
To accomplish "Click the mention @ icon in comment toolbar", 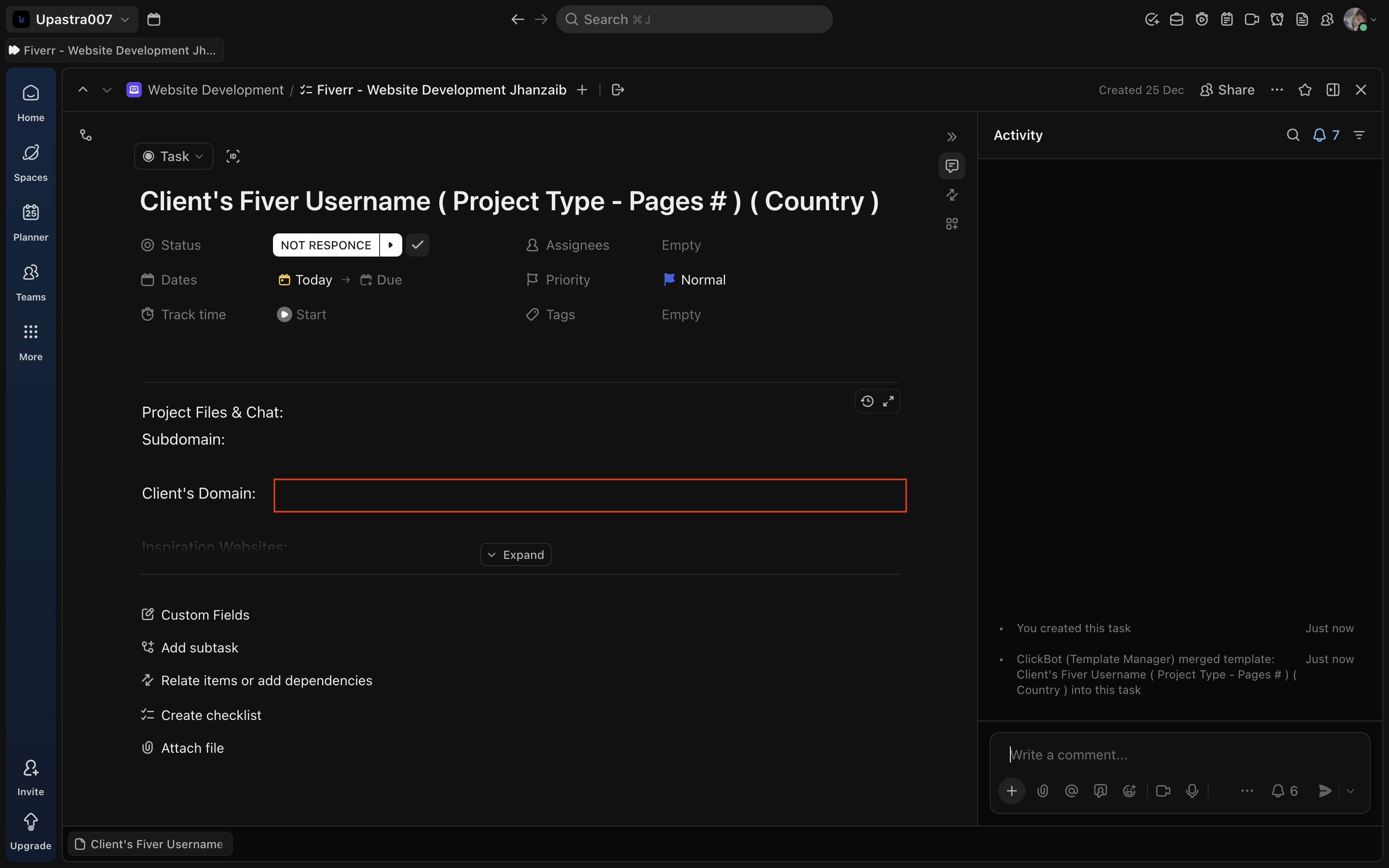I will point(1071,791).
